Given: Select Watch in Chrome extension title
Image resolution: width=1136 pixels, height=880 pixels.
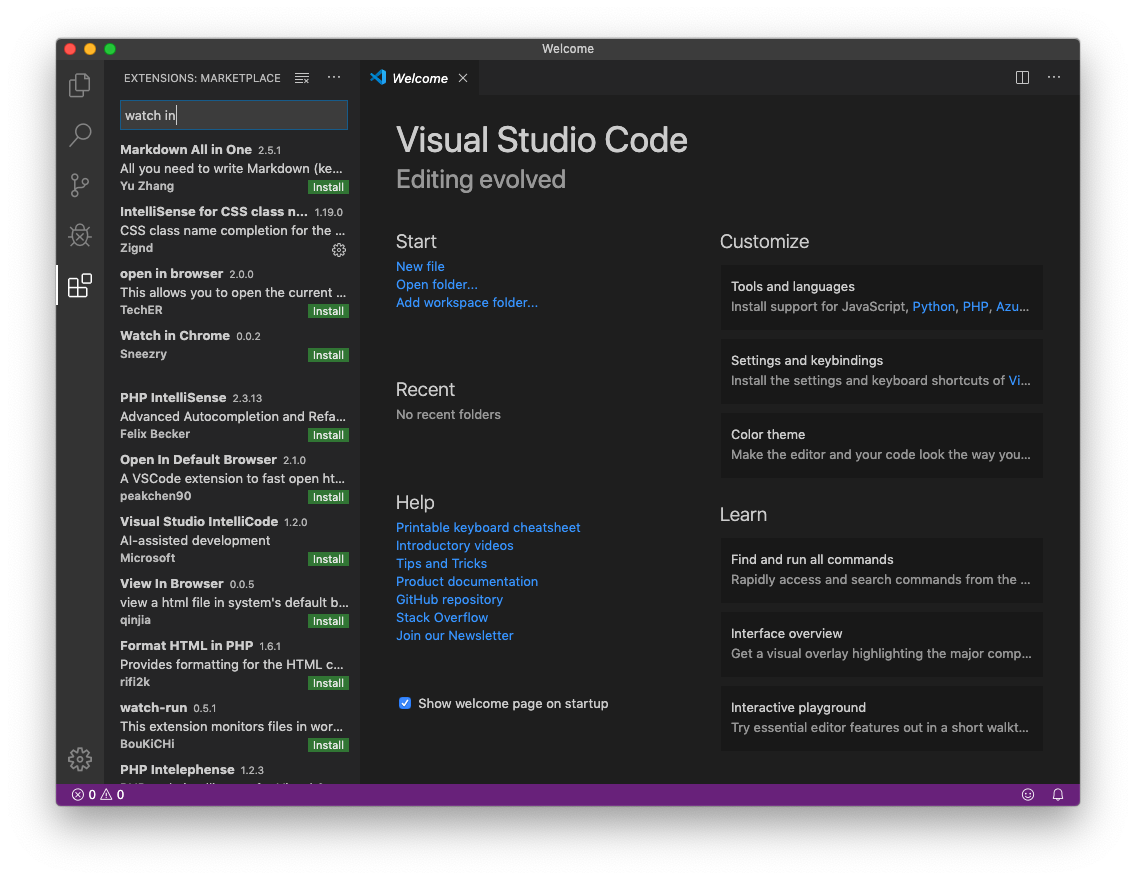Looking at the screenshot, I should pyautogui.click(x=175, y=335).
